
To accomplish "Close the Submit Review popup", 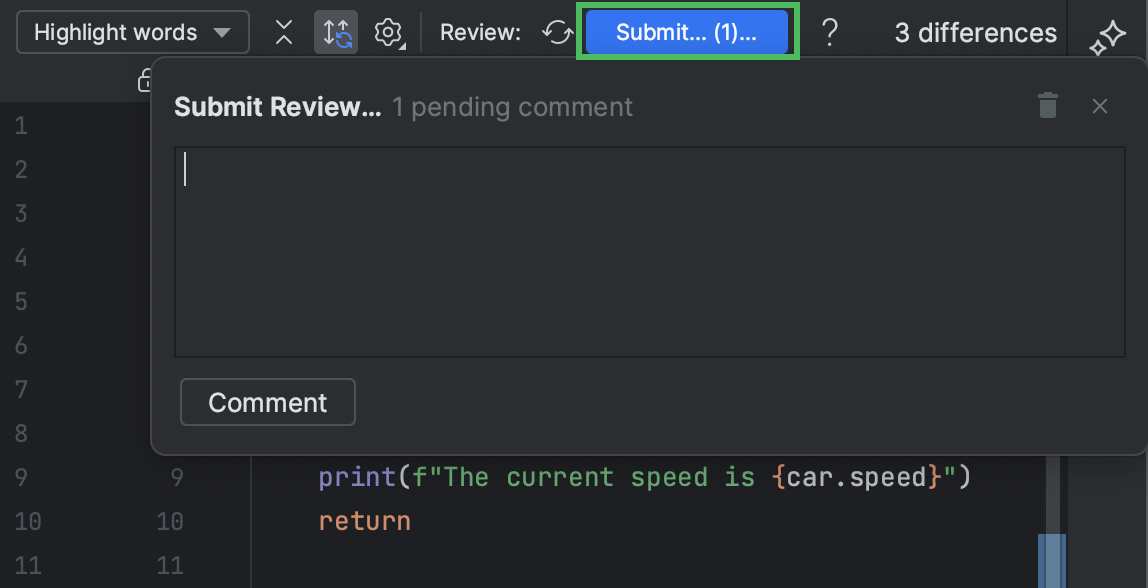I will 1100,106.
